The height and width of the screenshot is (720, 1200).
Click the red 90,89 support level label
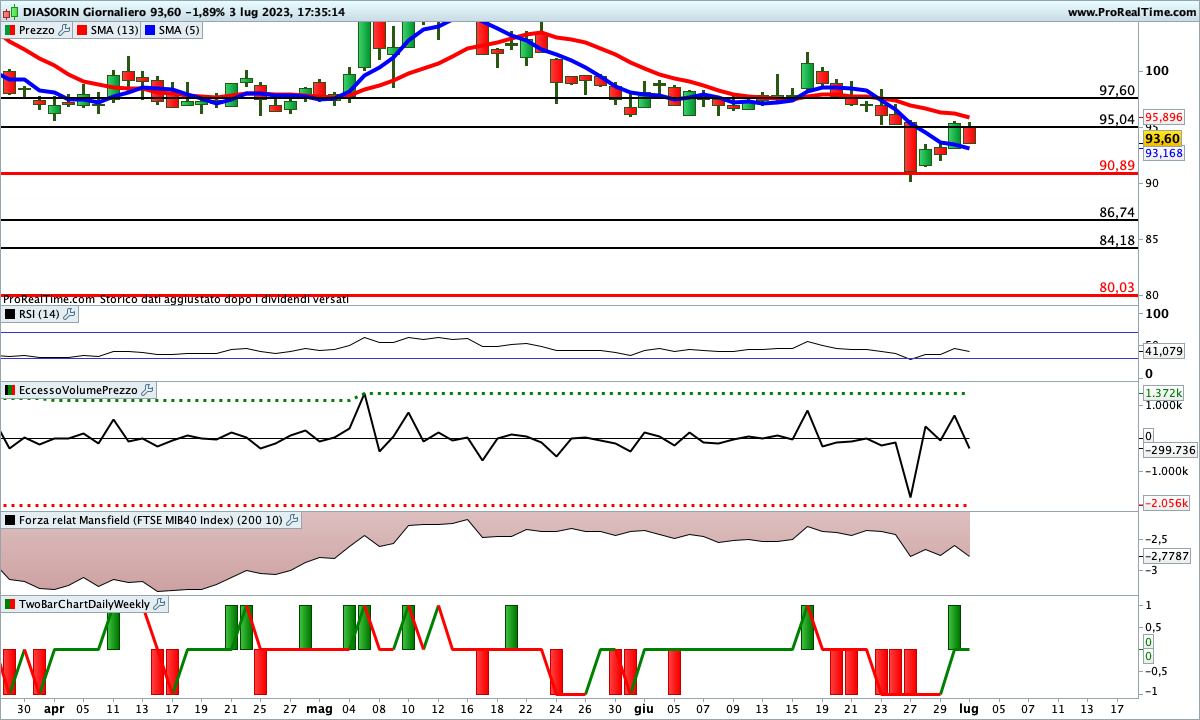pyautogui.click(x=1117, y=165)
